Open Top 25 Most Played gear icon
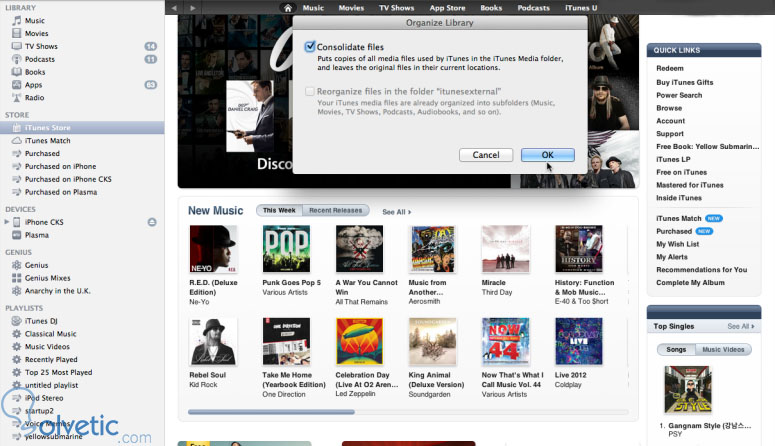775x446 pixels. tap(17, 372)
